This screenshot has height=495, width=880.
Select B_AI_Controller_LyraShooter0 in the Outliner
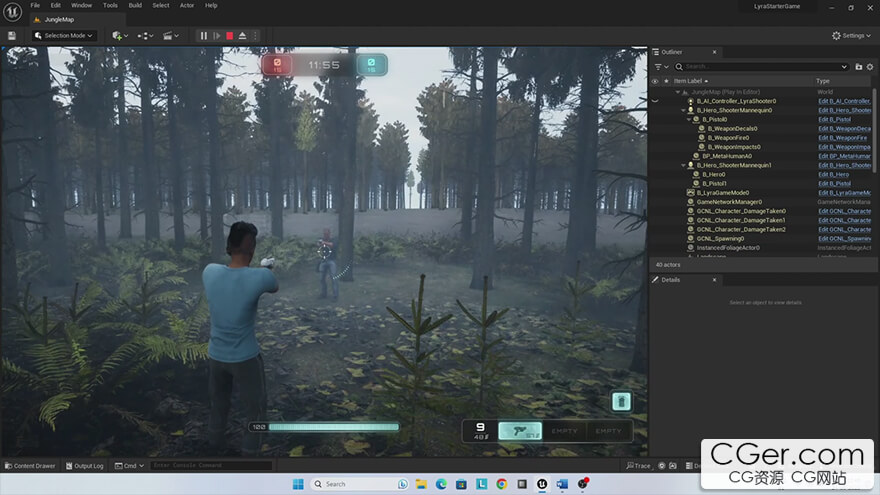click(736, 101)
